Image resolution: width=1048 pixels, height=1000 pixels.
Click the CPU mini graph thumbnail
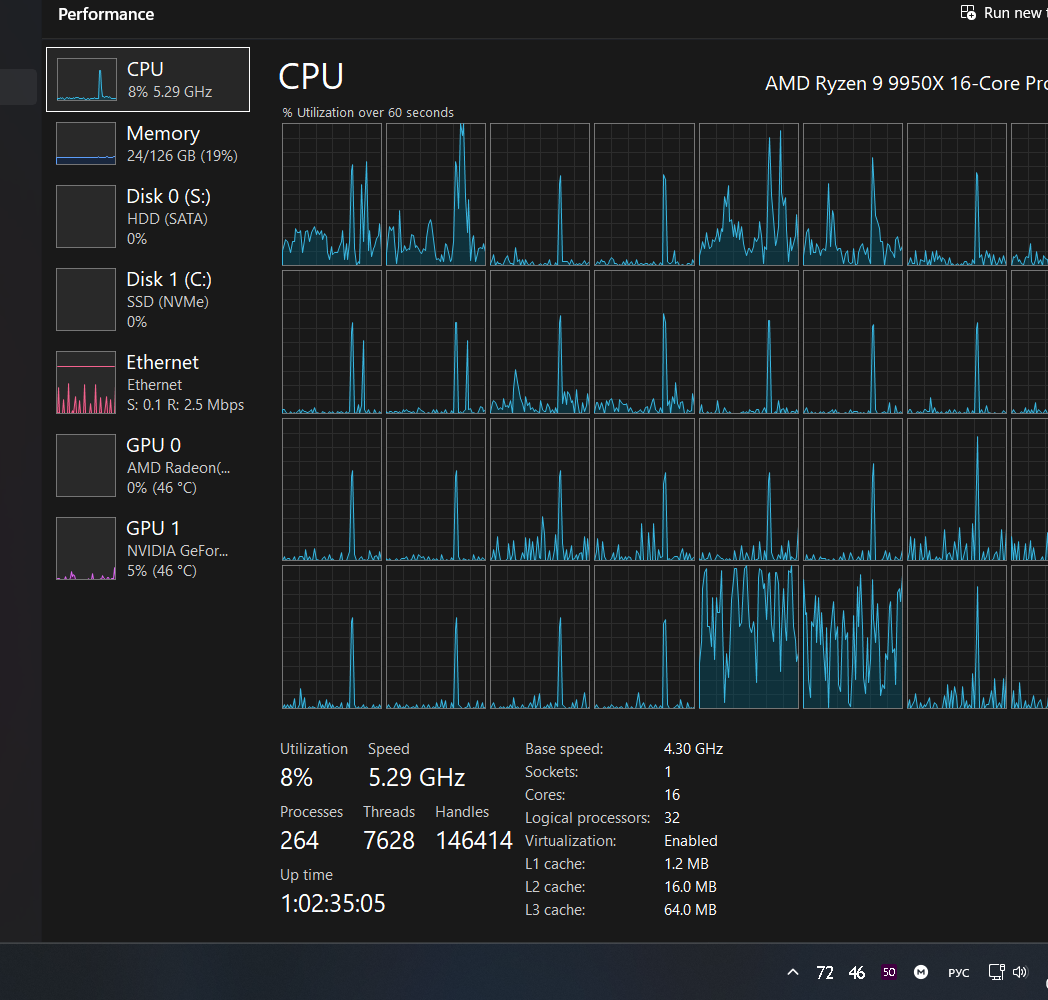[x=86, y=80]
